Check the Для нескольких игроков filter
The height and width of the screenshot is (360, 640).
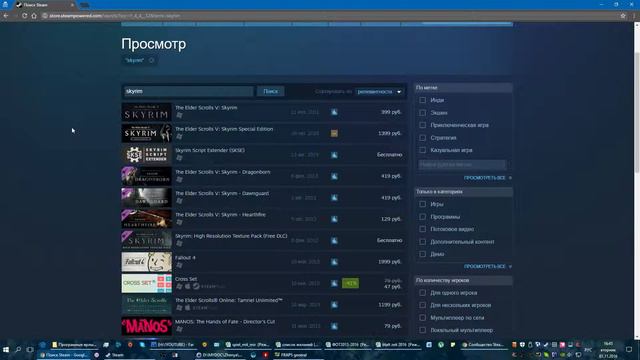click(x=422, y=305)
